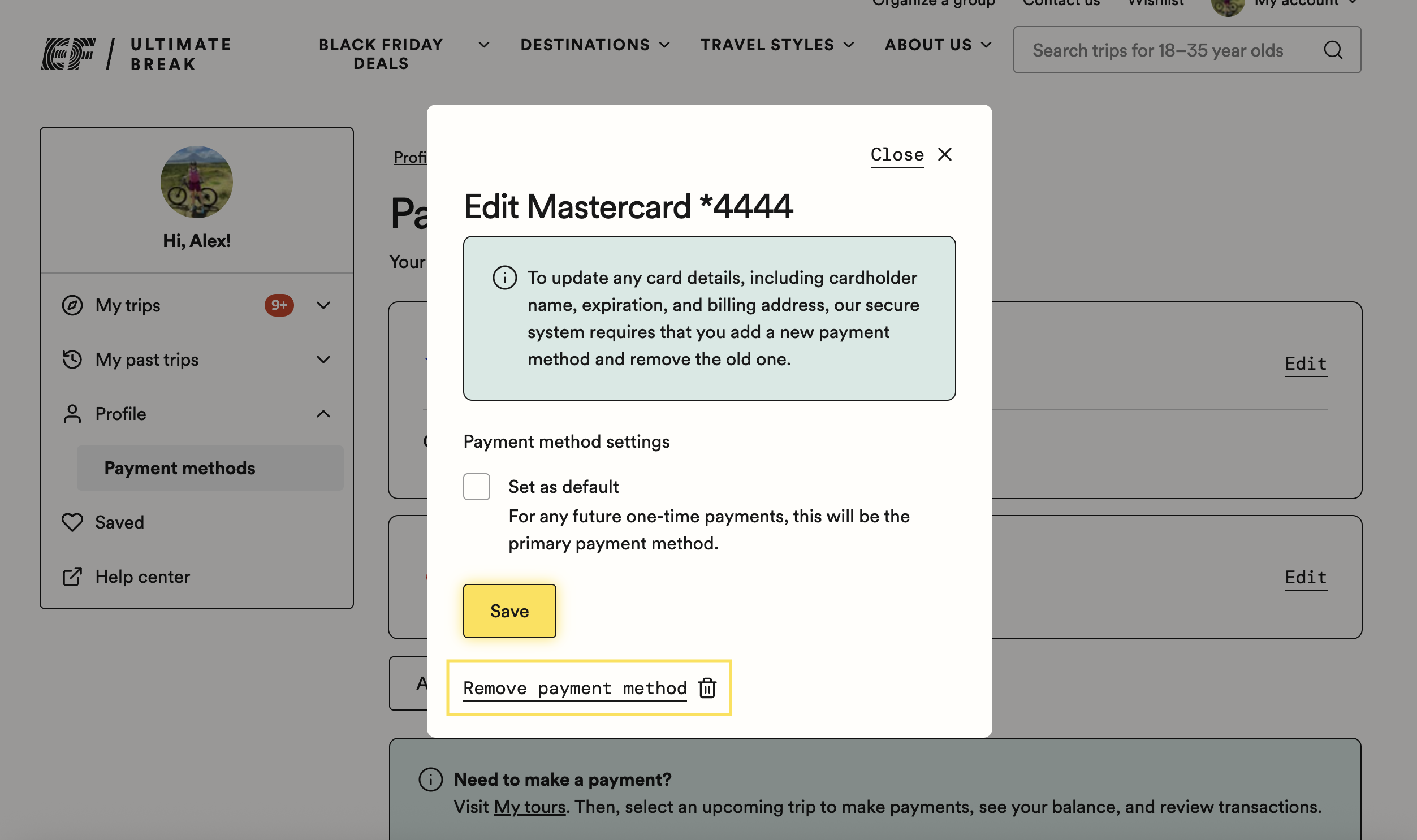Expand the My past trips chevron
Screen dimensions: 1417x840
[323, 360]
